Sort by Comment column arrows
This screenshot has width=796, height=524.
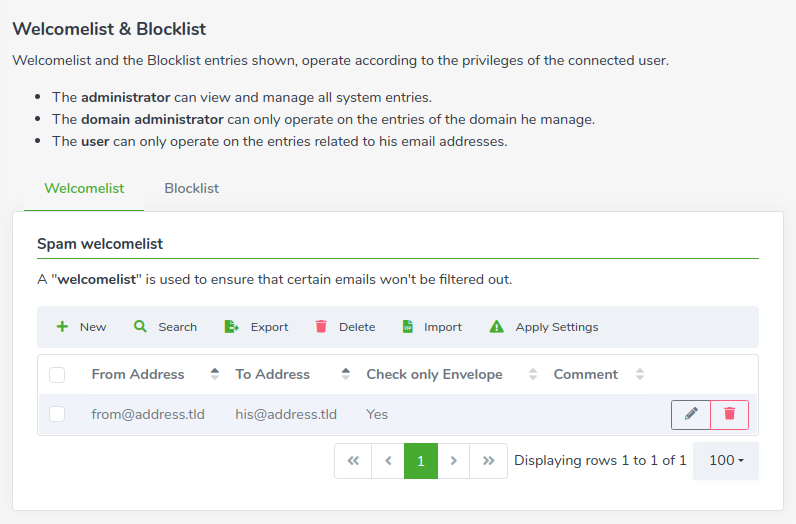(x=640, y=374)
